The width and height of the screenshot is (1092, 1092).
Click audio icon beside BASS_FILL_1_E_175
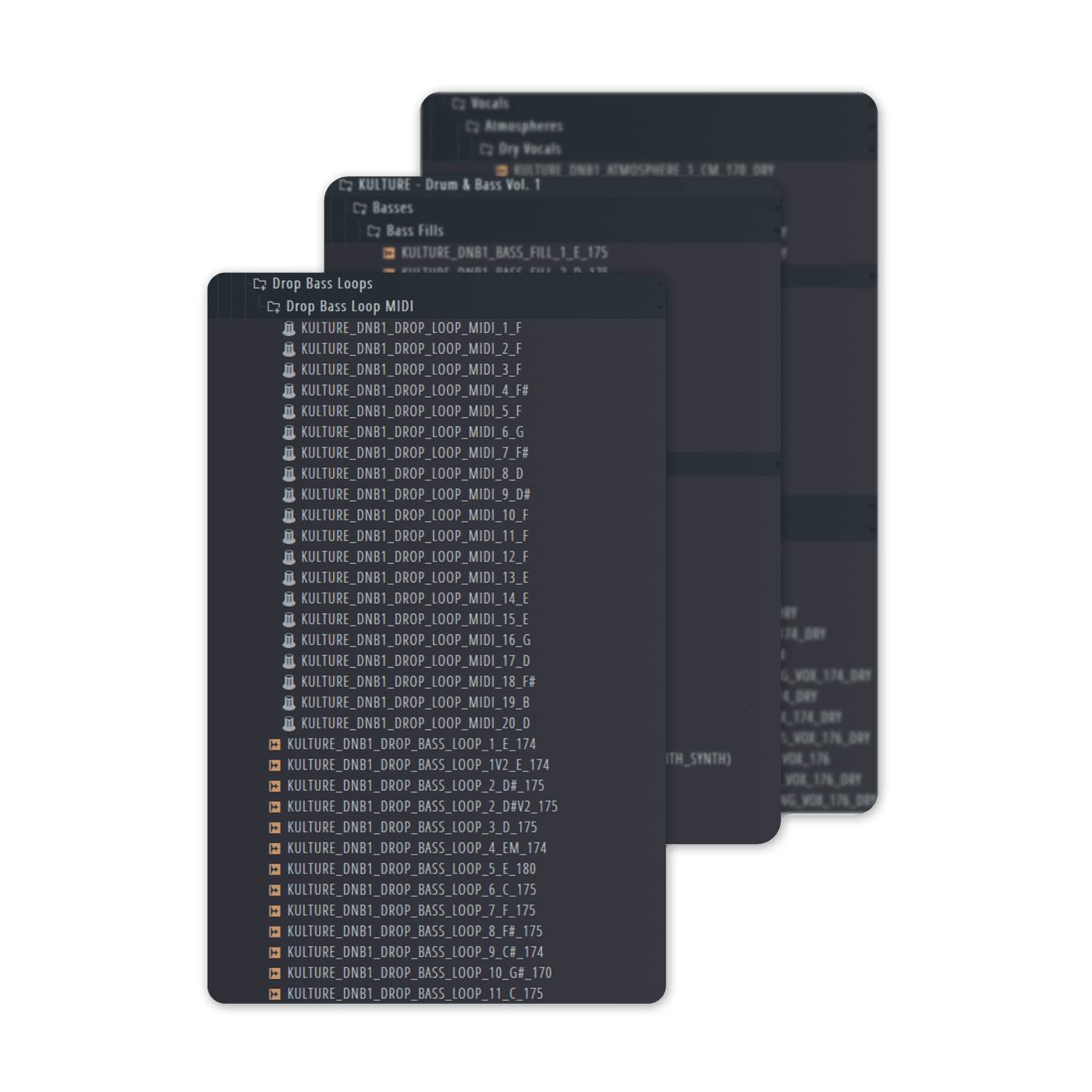click(388, 253)
